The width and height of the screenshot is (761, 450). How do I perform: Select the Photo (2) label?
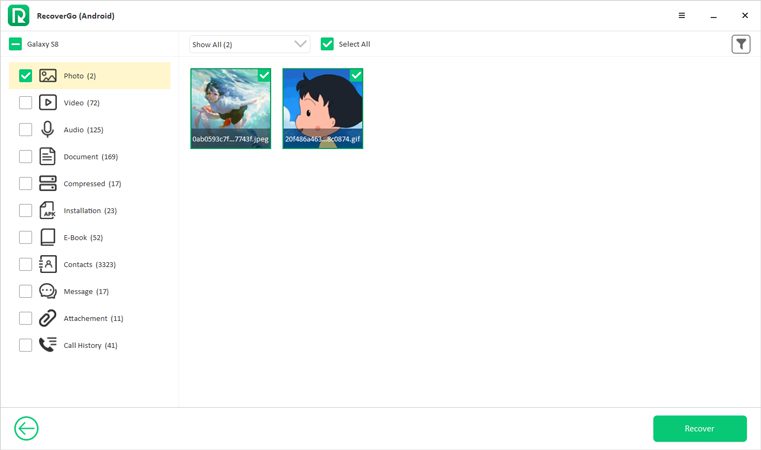coord(80,76)
